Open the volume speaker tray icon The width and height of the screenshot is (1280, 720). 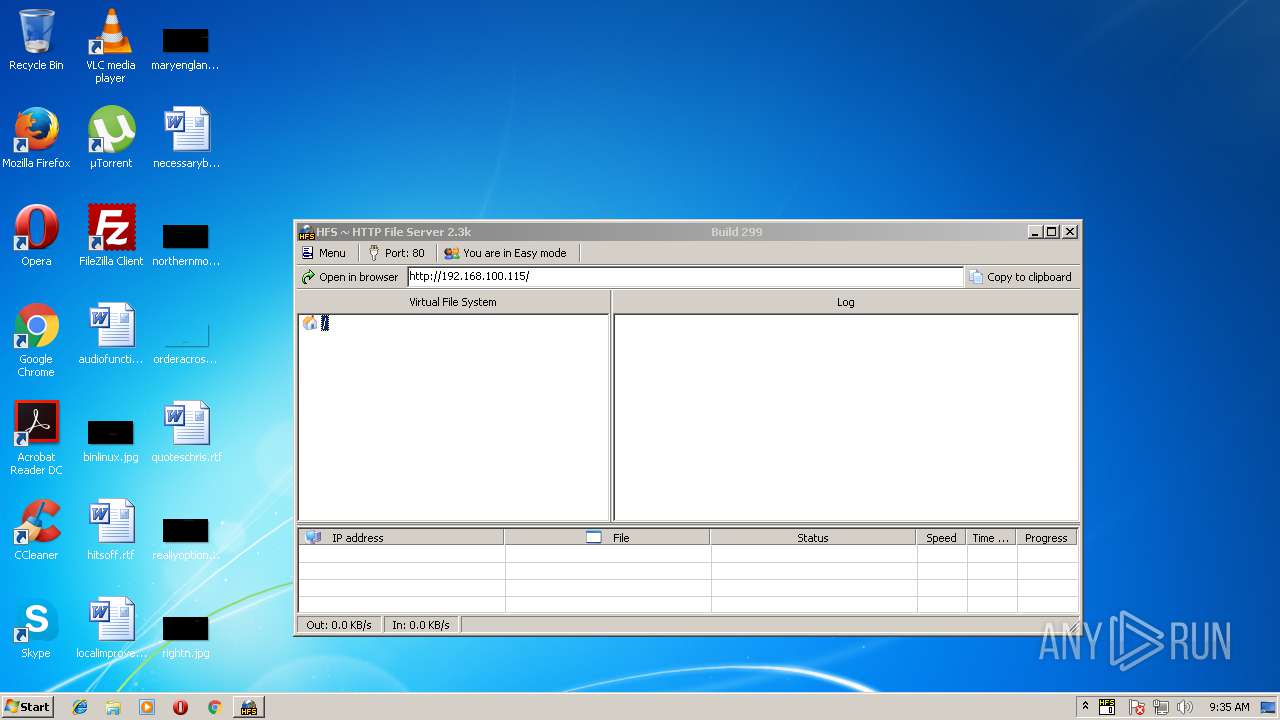click(1185, 707)
